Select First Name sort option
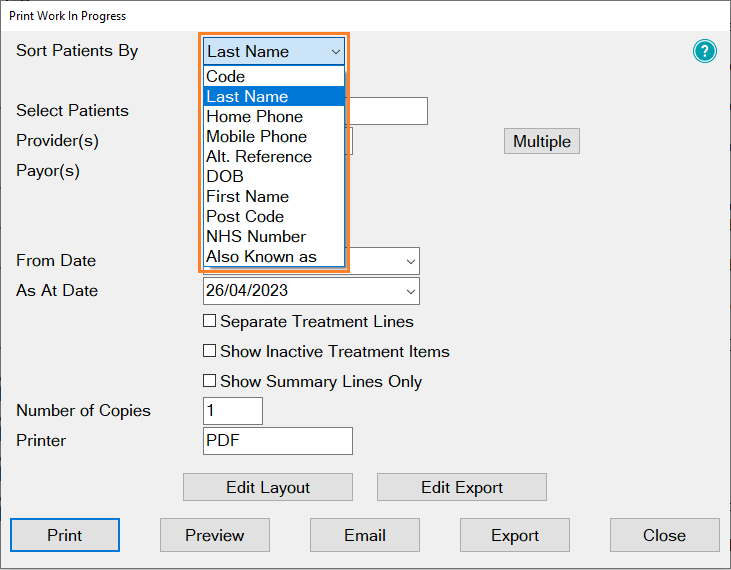The width and height of the screenshot is (731, 570). pyautogui.click(x=274, y=197)
